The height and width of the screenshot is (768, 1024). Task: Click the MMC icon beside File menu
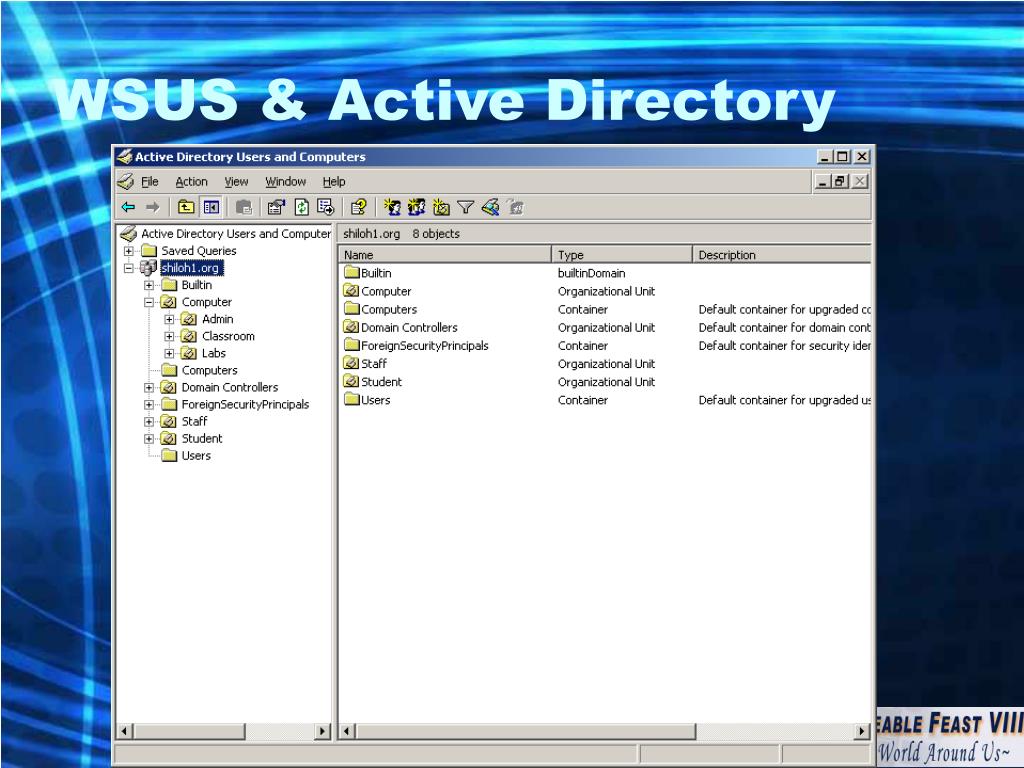point(126,182)
